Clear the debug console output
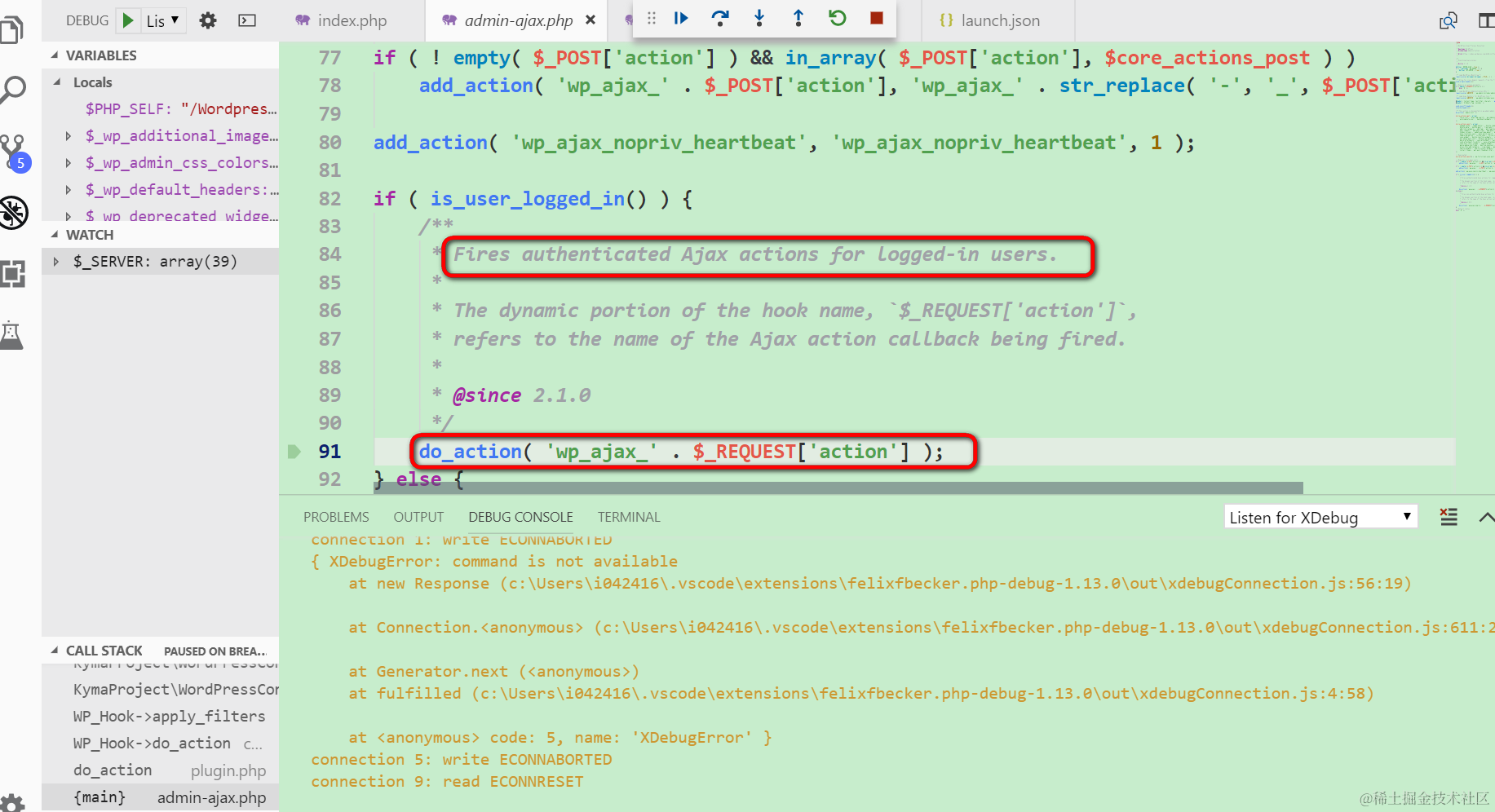Screen dimensions: 1495x812 [1449, 517]
